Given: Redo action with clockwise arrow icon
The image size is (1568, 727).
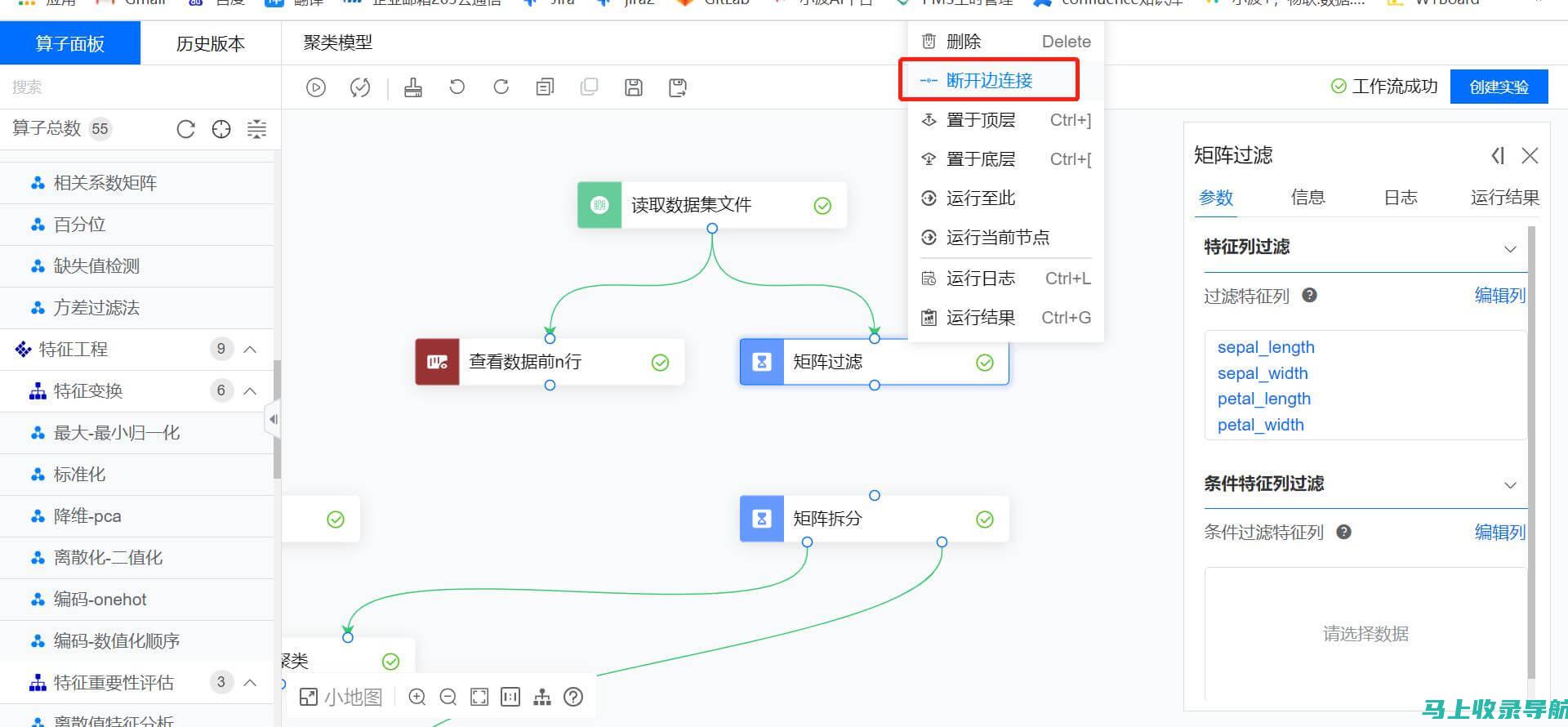Looking at the screenshot, I should click(x=501, y=87).
